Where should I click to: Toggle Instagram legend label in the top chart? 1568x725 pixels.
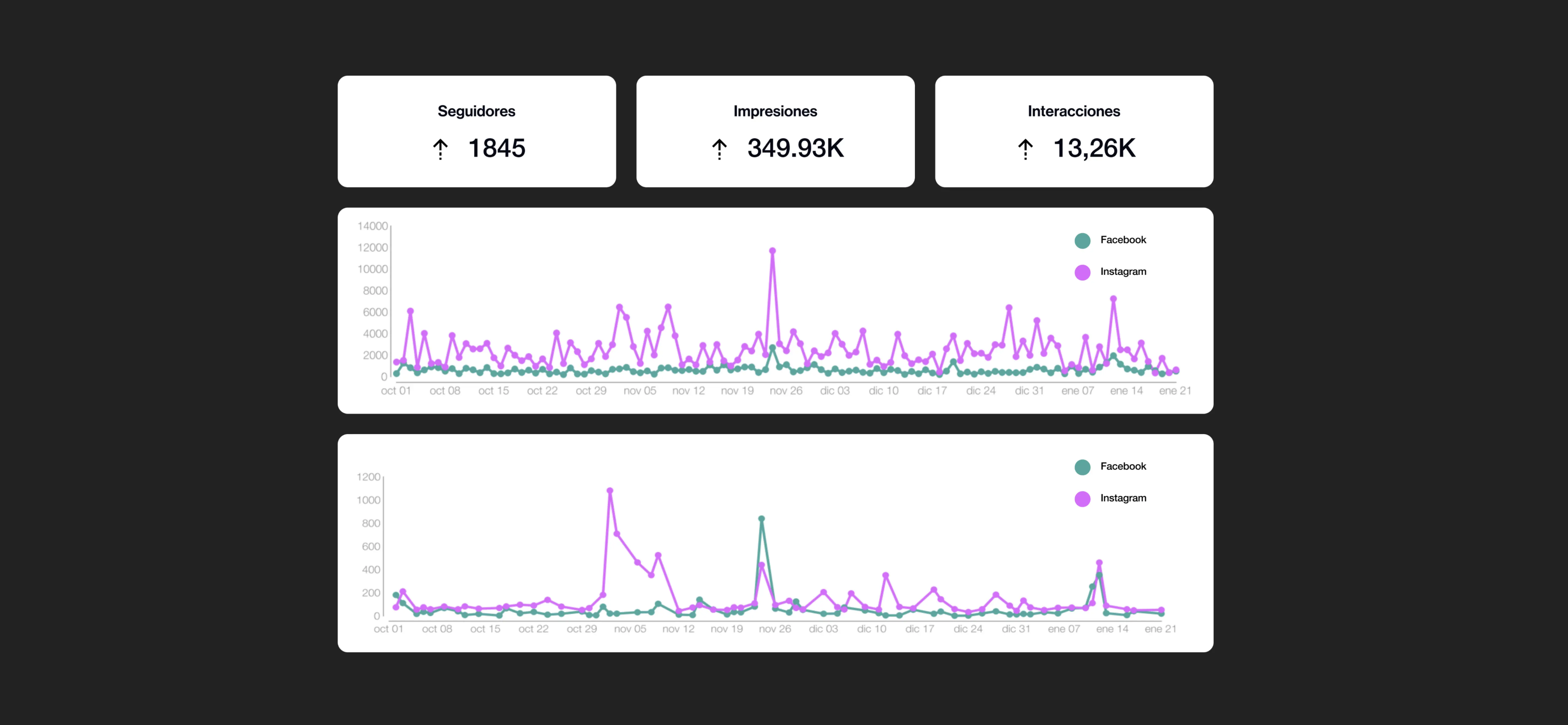tap(1123, 272)
